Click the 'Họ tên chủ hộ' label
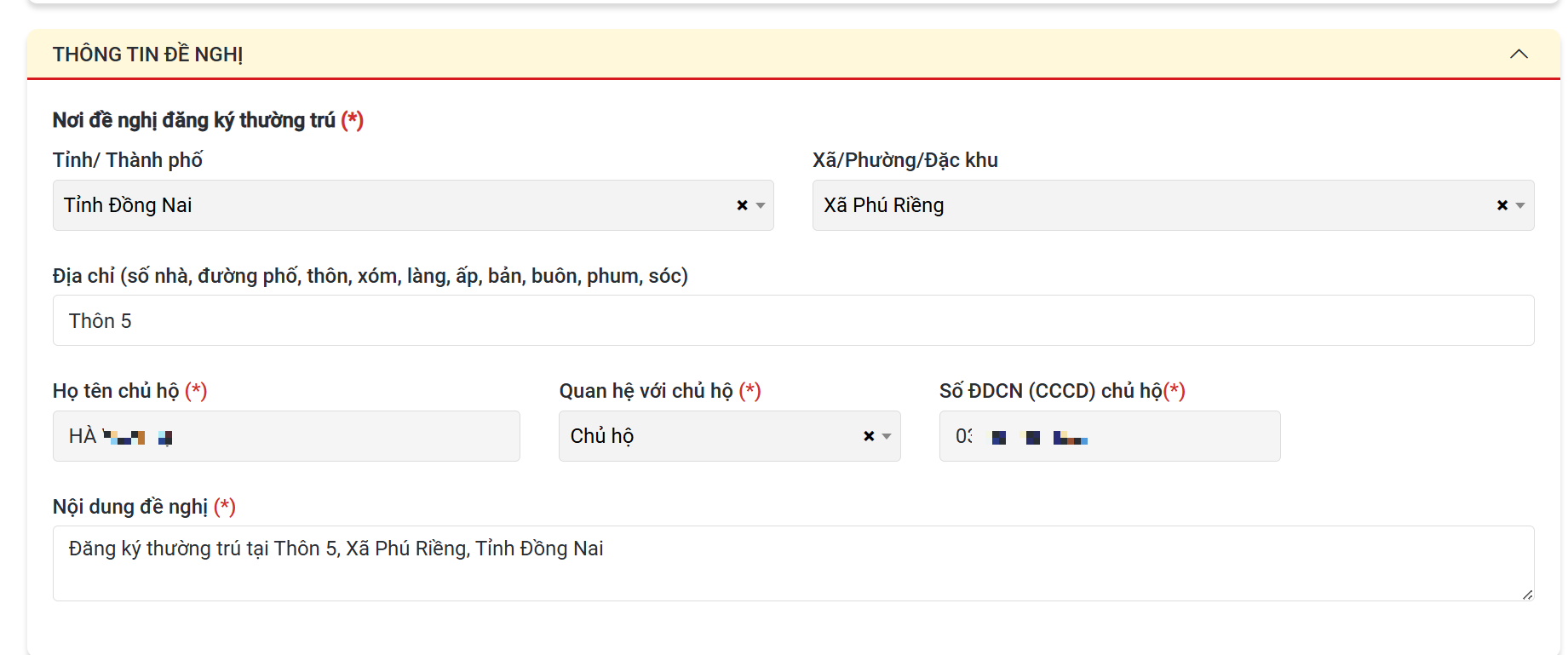The image size is (1568, 655). [116, 391]
